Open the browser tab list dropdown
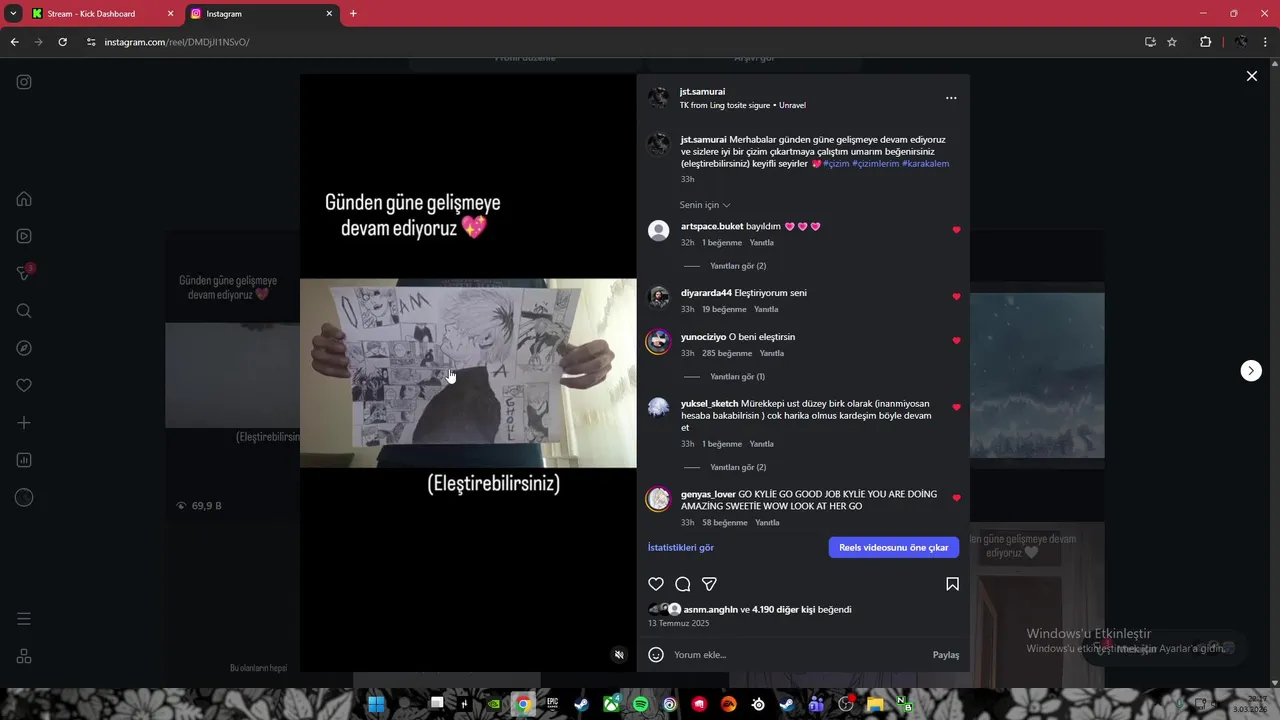Screen dimensions: 1280x720 13,14
